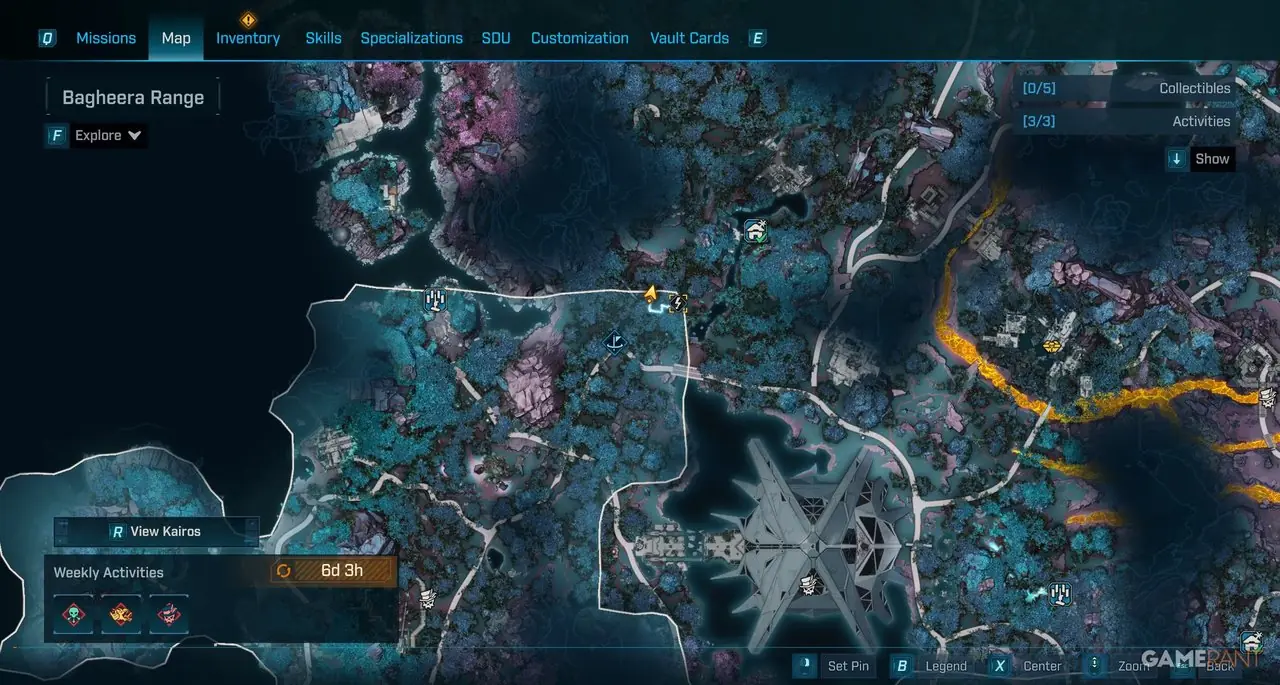Select the highlighted lightning bolt map marker

tap(678, 301)
